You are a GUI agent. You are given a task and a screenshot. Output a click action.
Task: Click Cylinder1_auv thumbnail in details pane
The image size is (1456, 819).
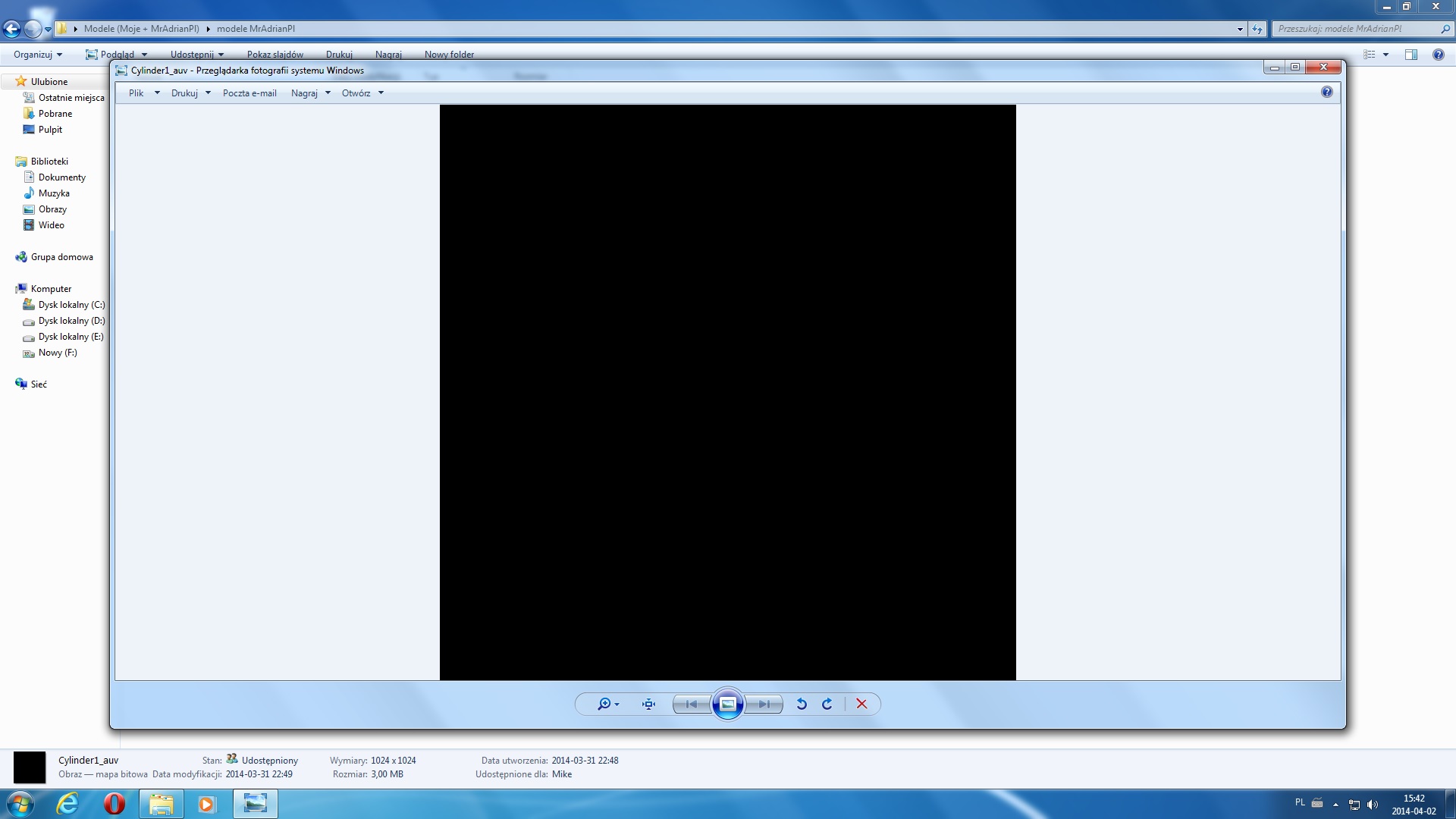click(x=30, y=767)
